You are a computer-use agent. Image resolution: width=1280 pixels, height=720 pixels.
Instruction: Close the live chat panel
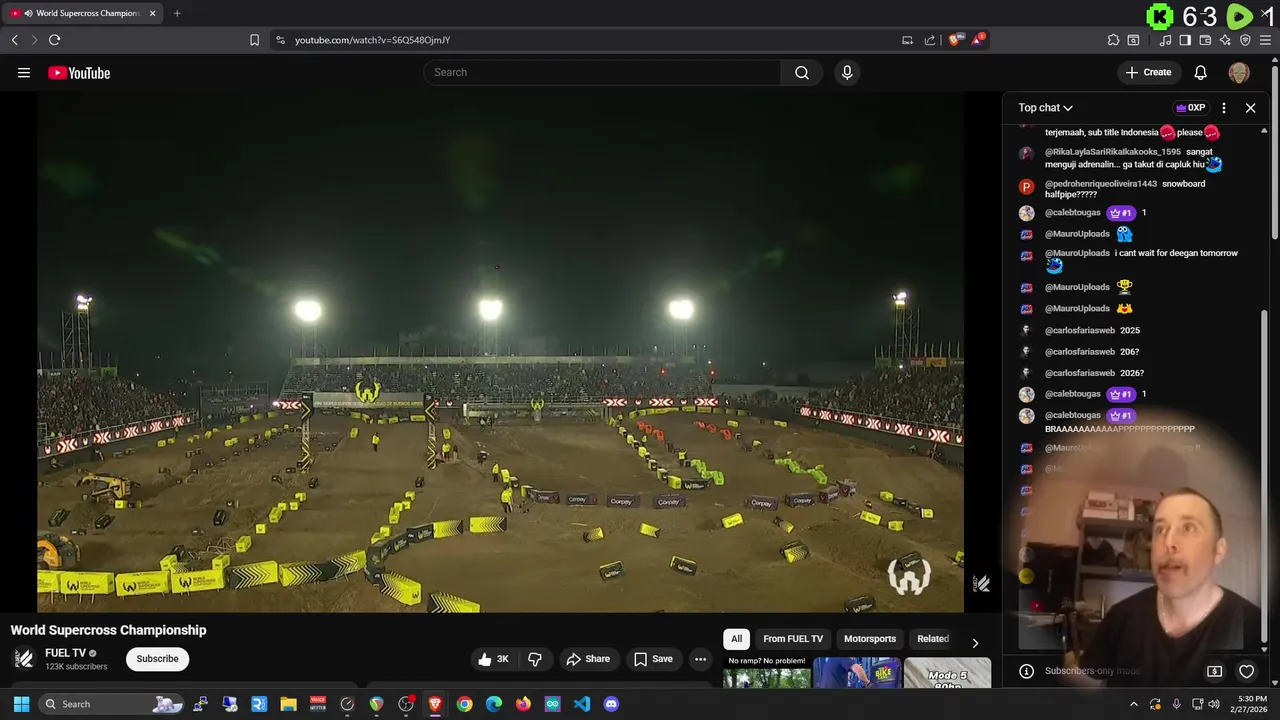(1250, 108)
